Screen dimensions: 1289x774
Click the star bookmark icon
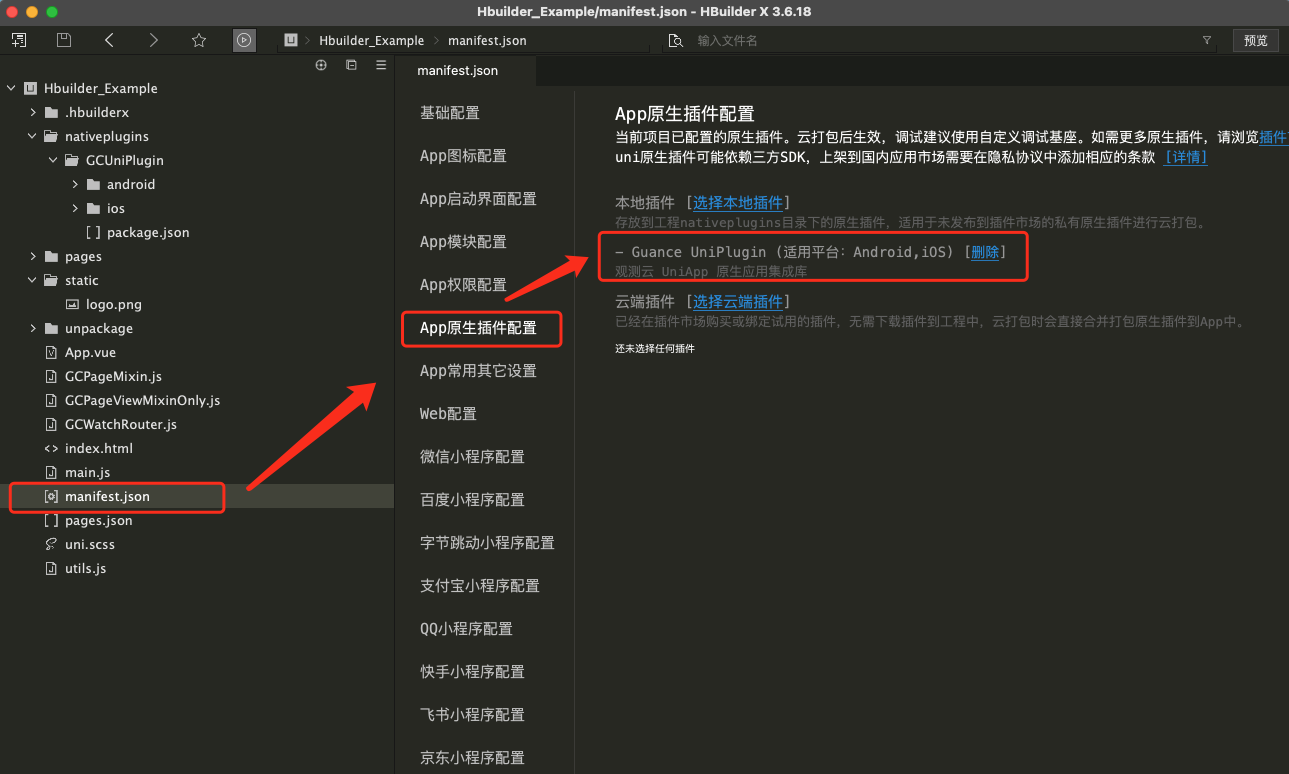click(199, 40)
